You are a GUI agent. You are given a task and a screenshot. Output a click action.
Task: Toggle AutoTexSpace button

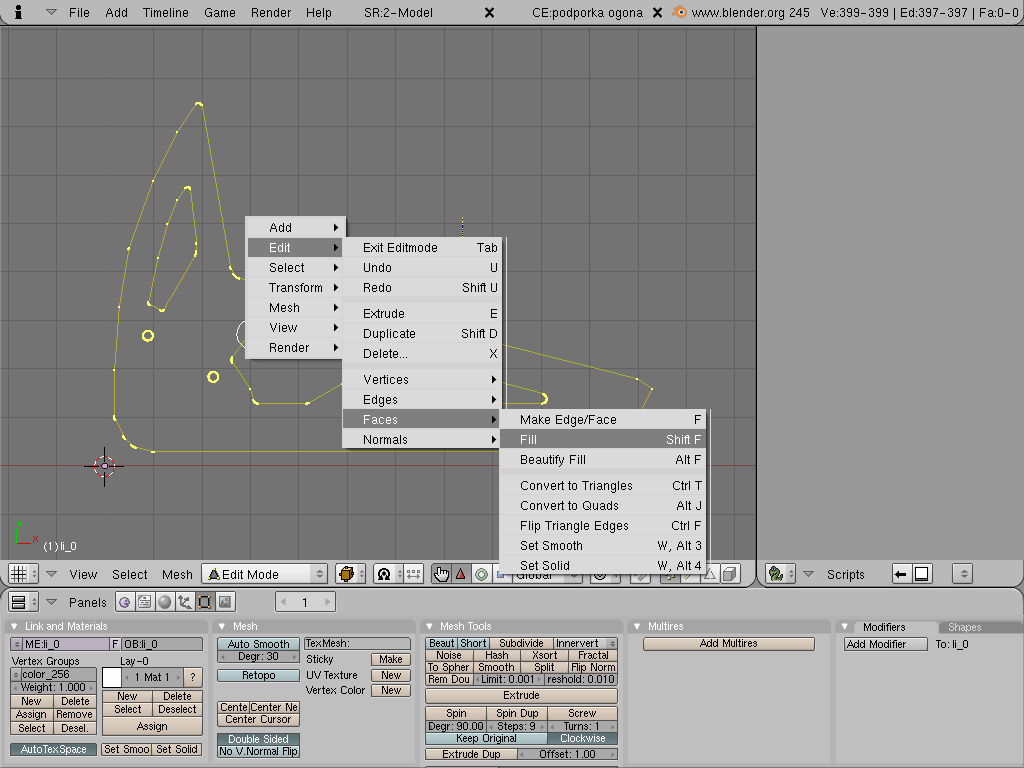click(x=54, y=749)
